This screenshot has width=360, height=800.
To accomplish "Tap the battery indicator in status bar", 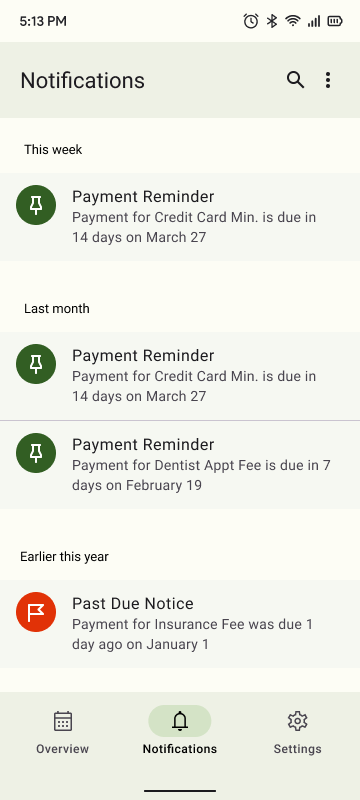I will pyautogui.click(x=335, y=21).
